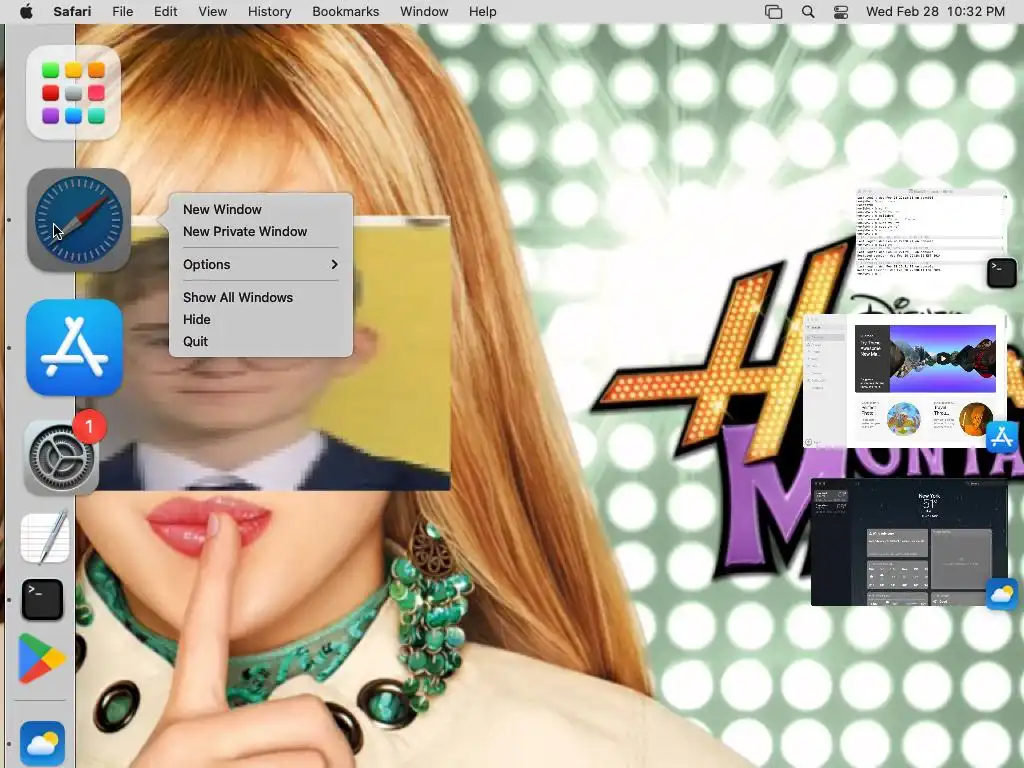Switch to Terminal window thumbnail
The height and width of the screenshot is (768, 1024).
pos(931,232)
